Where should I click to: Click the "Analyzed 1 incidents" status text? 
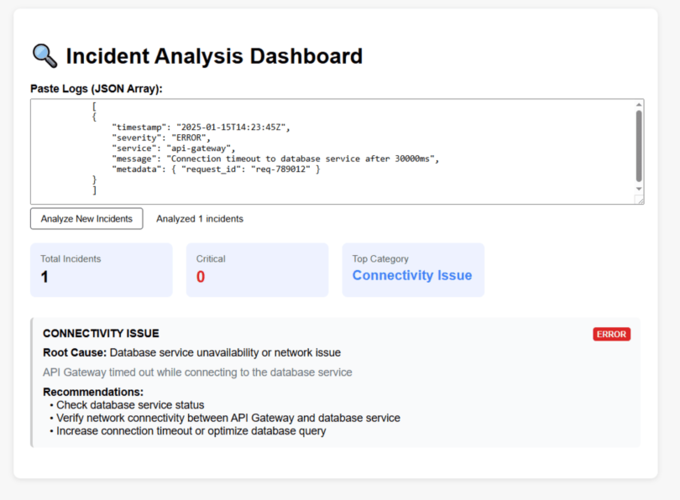pyautogui.click(x=200, y=219)
